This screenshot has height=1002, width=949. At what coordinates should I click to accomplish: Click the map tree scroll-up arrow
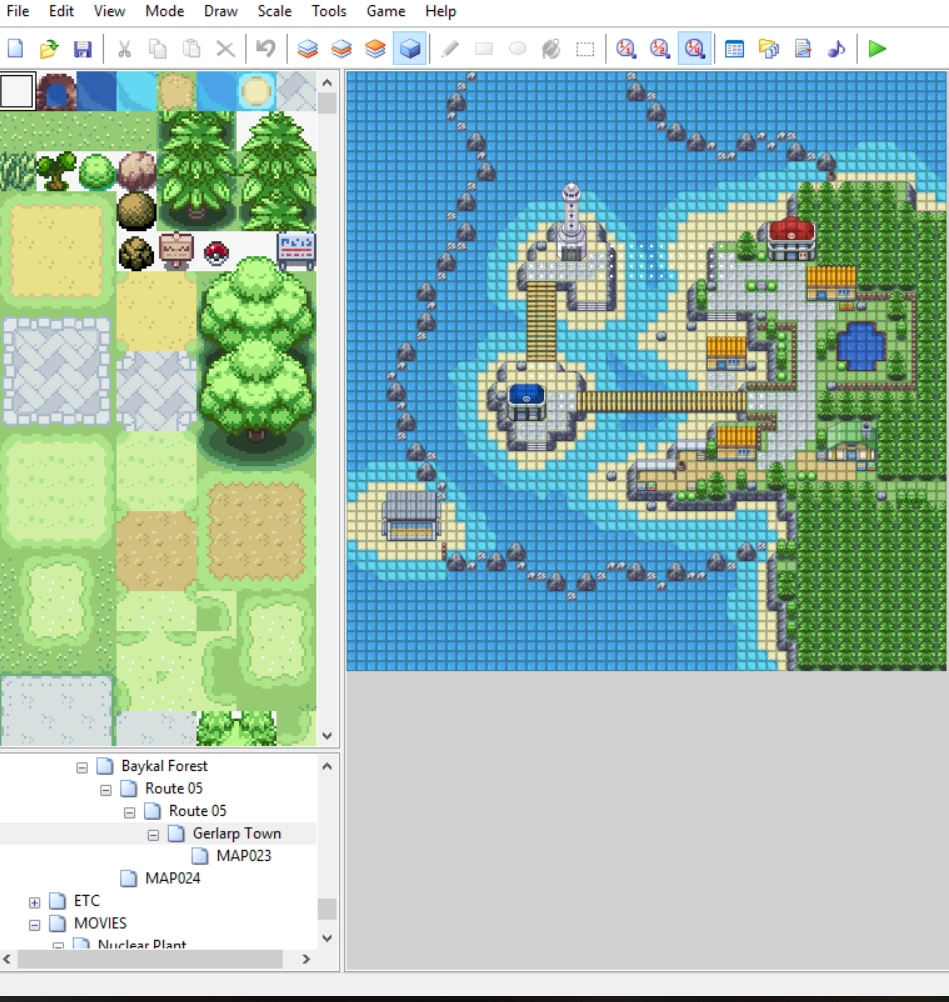pos(327,766)
